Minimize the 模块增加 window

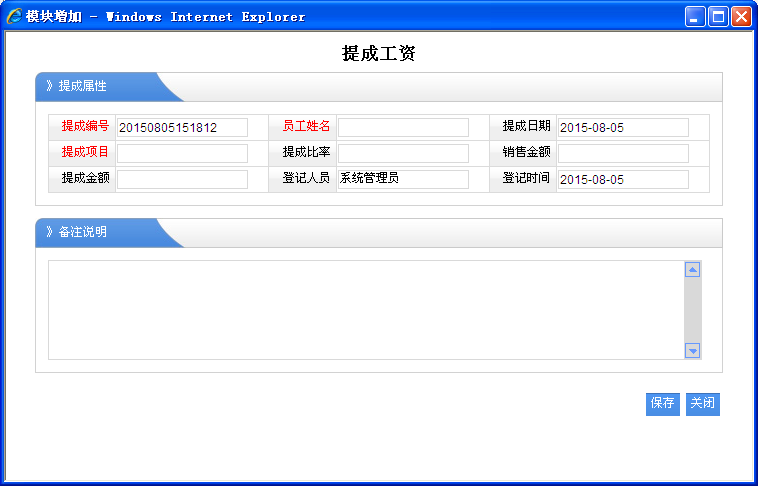click(695, 17)
